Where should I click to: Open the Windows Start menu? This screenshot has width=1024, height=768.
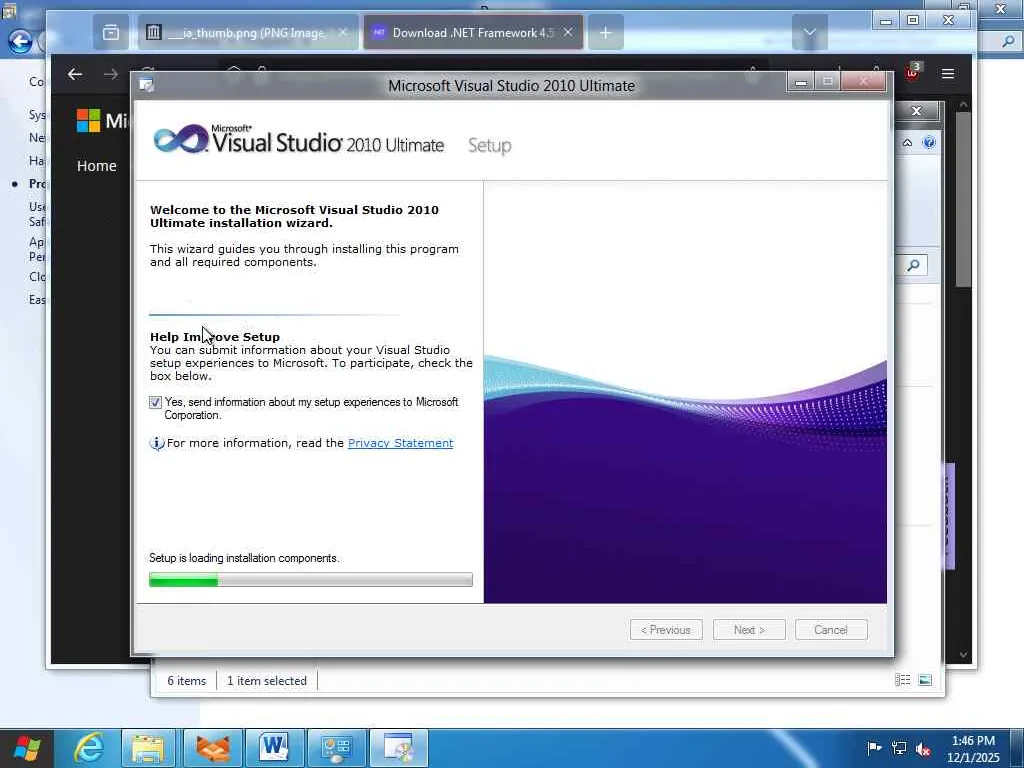coord(27,748)
